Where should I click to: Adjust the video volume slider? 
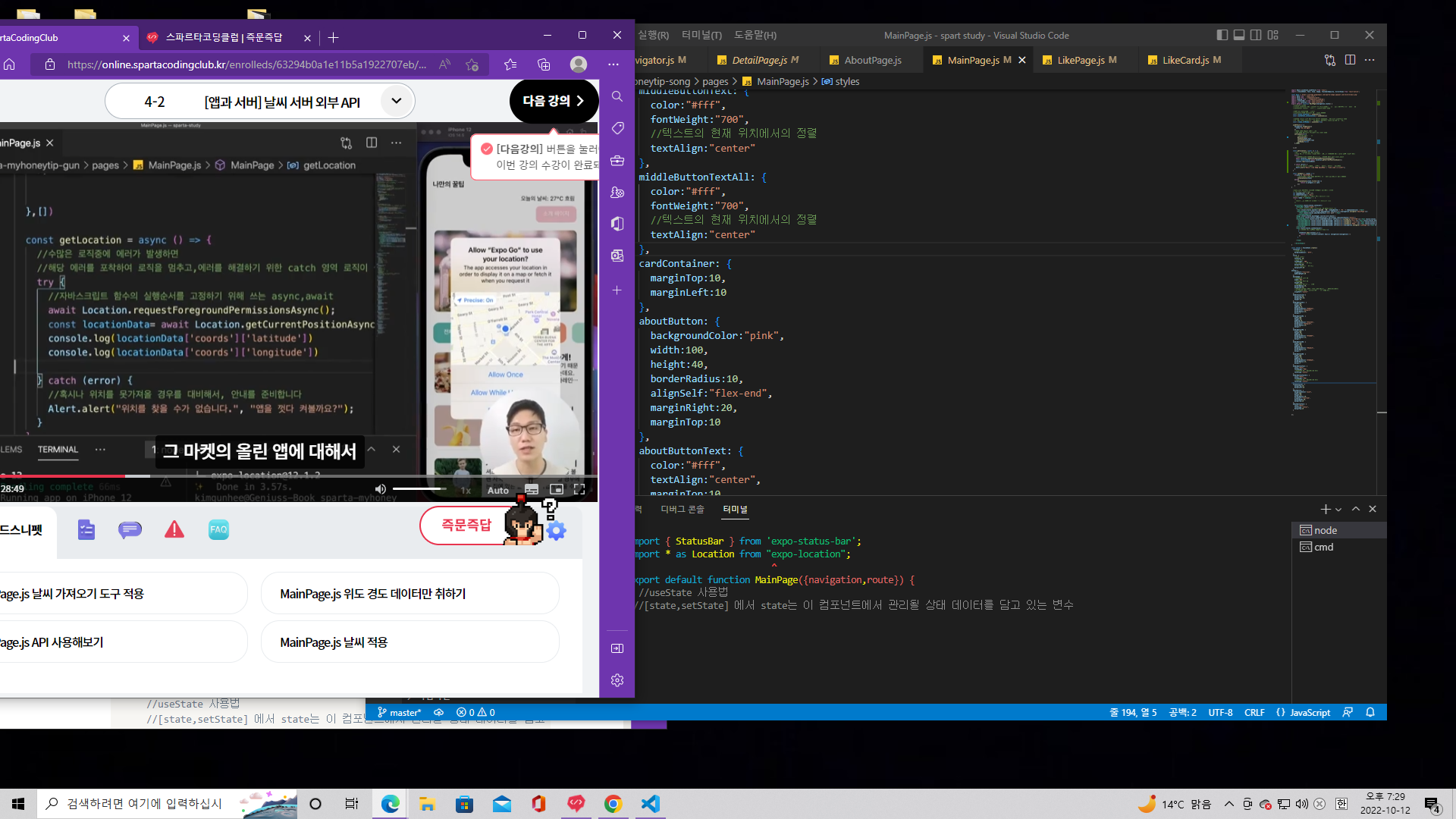click(x=419, y=489)
